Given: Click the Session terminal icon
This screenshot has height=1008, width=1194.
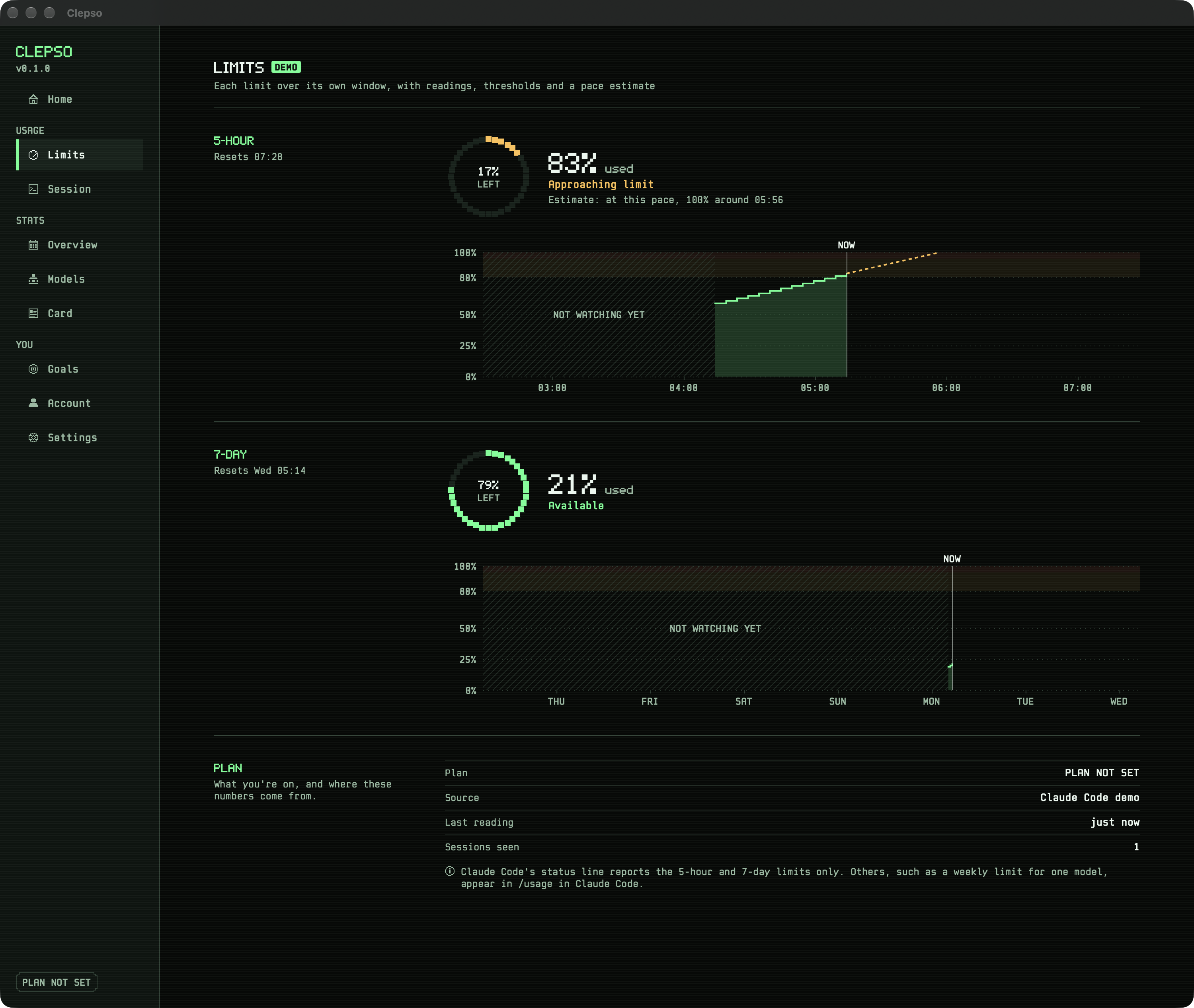Looking at the screenshot, I should coord(34,189).
